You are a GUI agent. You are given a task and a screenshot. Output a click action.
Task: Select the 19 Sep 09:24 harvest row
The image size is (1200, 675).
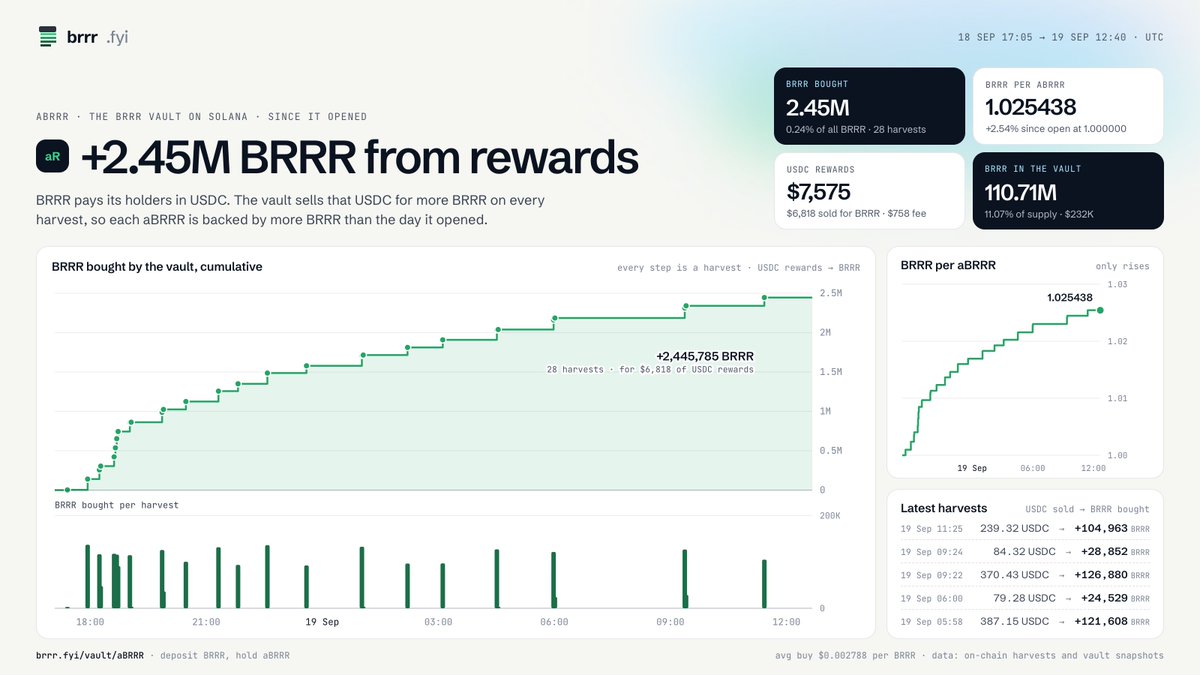1025,552
